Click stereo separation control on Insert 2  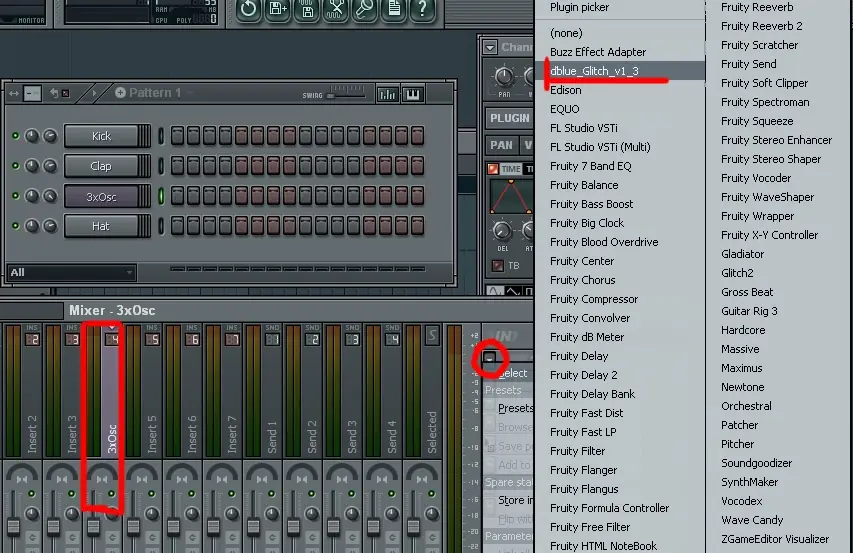[x=22, y=474]
